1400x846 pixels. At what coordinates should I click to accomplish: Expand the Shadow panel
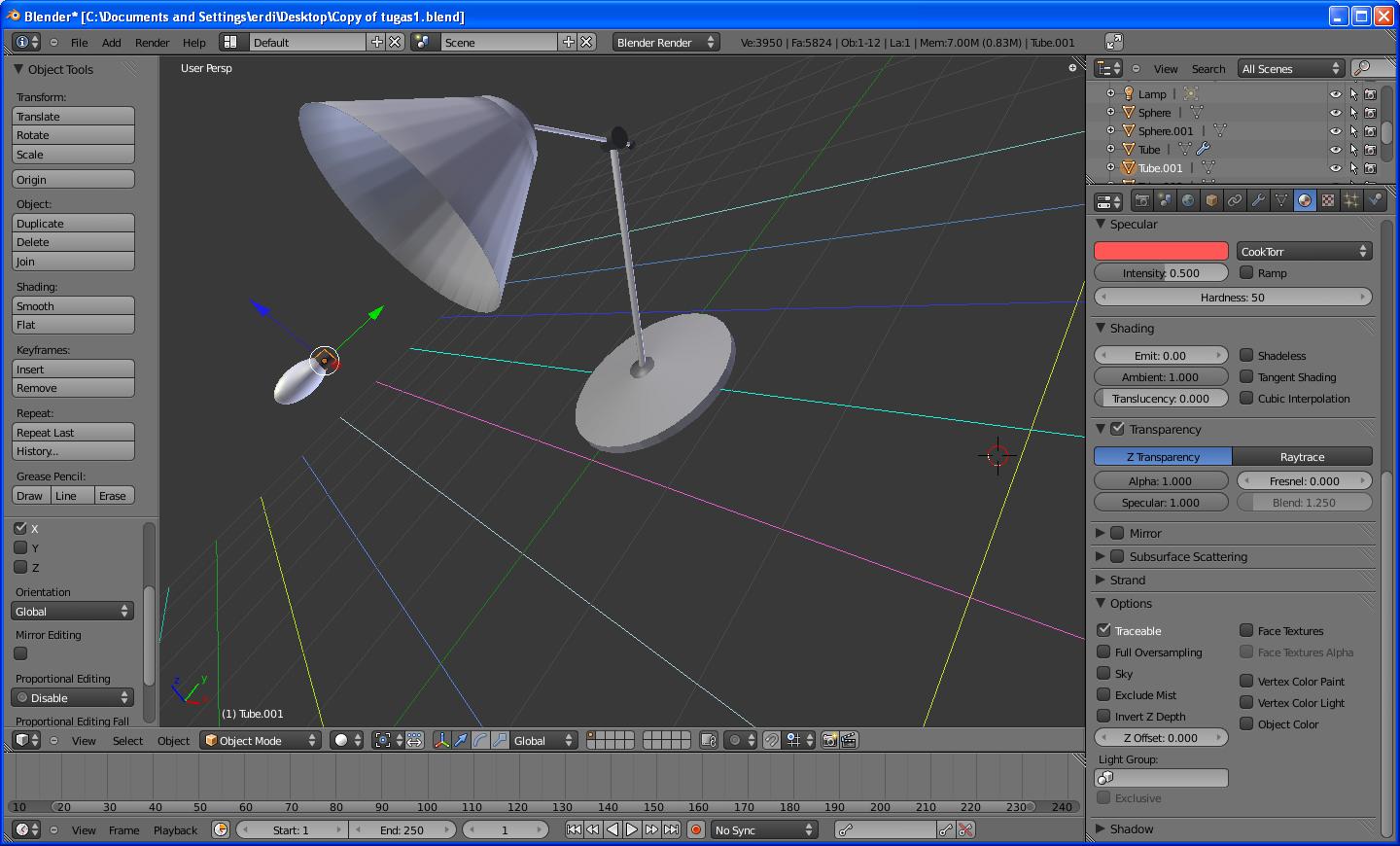pos(1101,829)
